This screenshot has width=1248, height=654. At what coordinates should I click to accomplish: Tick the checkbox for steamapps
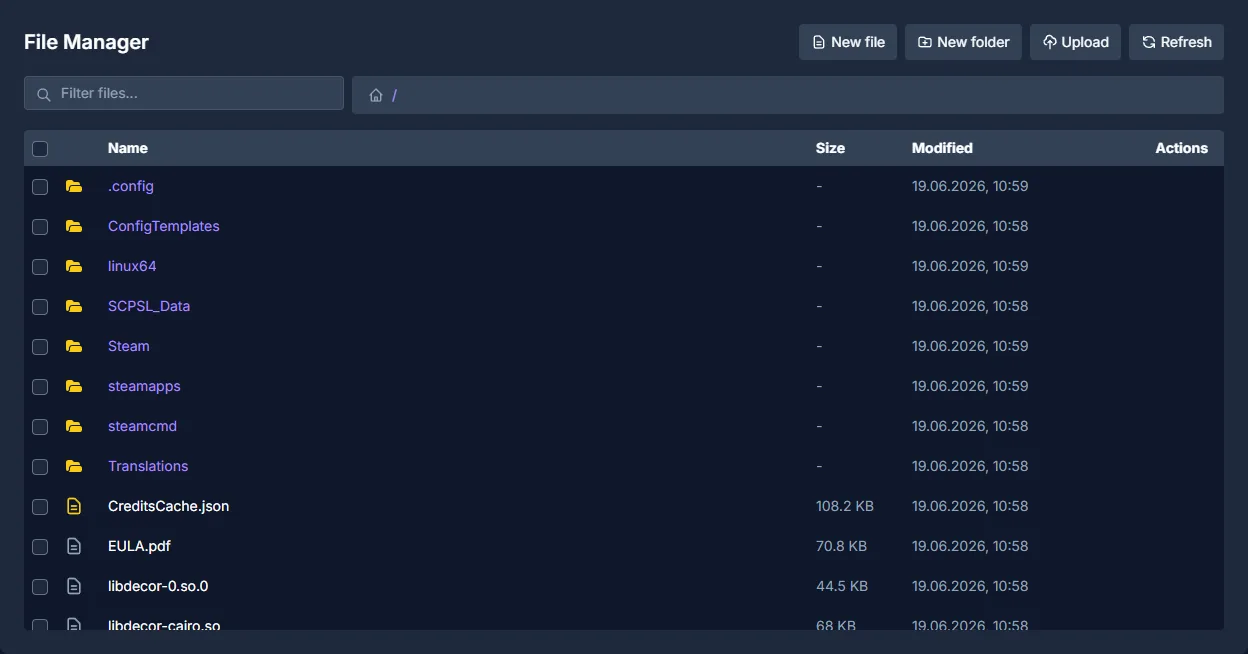[x=40, y=387]
